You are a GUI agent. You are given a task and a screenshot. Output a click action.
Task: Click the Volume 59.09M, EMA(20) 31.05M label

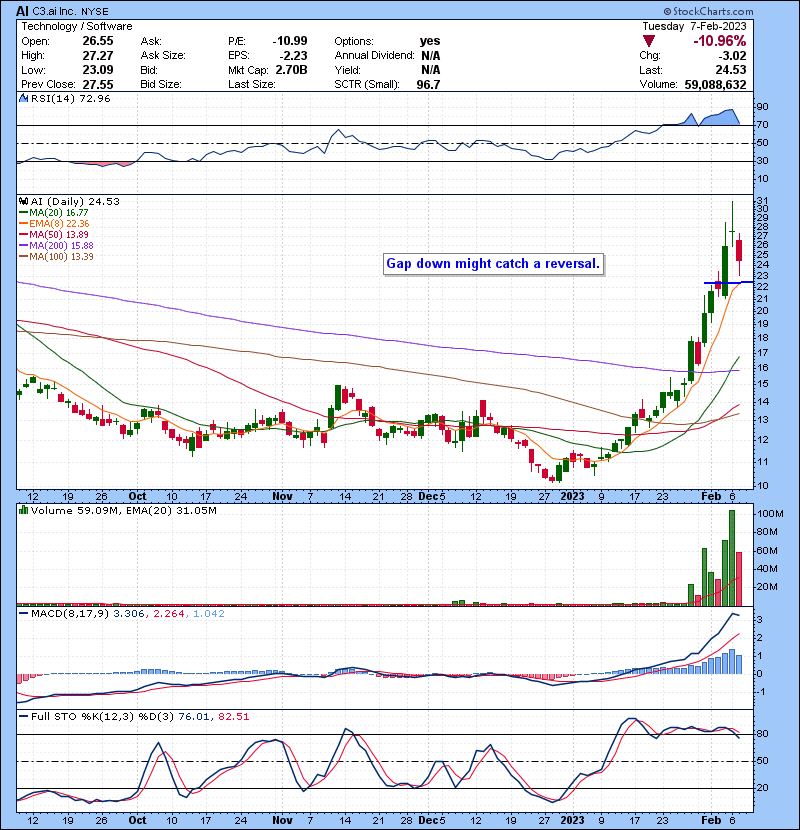(x=123, y=510)
